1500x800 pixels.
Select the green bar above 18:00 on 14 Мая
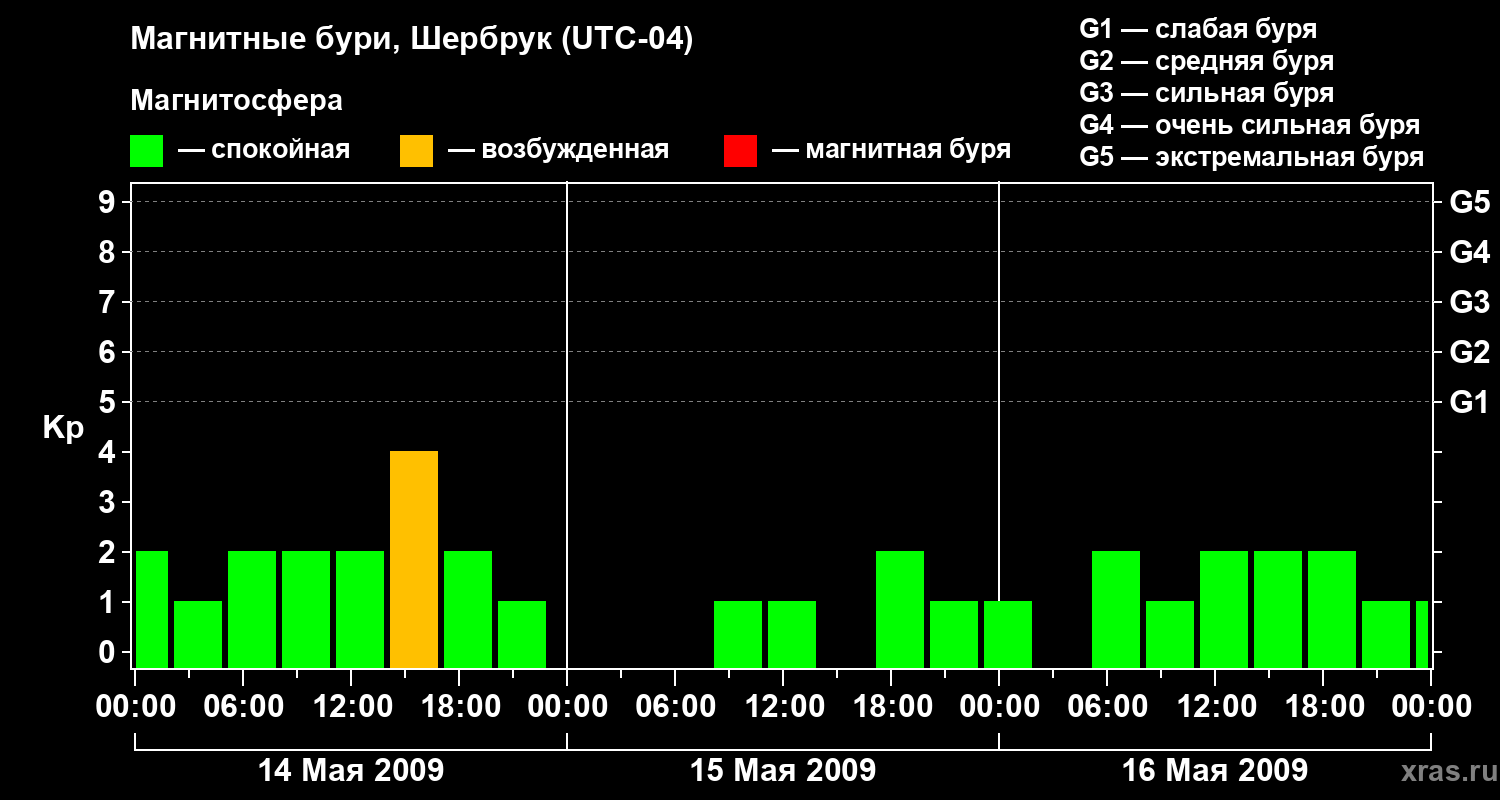click(468, 609)
